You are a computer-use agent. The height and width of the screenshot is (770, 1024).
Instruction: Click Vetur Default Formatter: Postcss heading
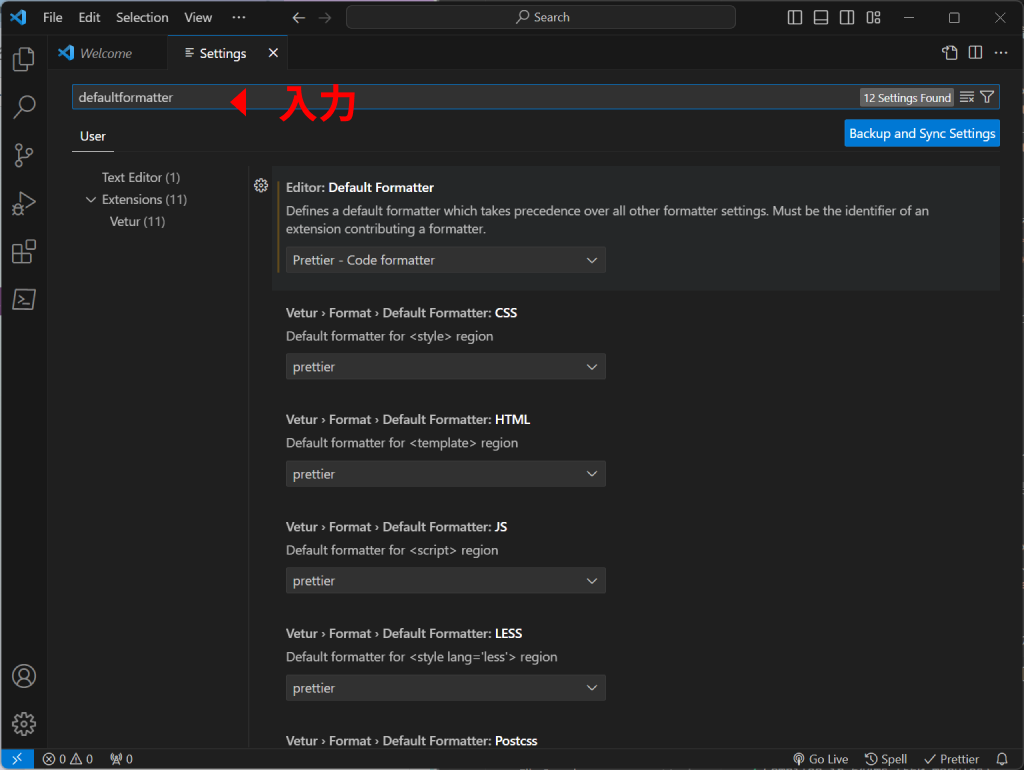coord(411,741)
